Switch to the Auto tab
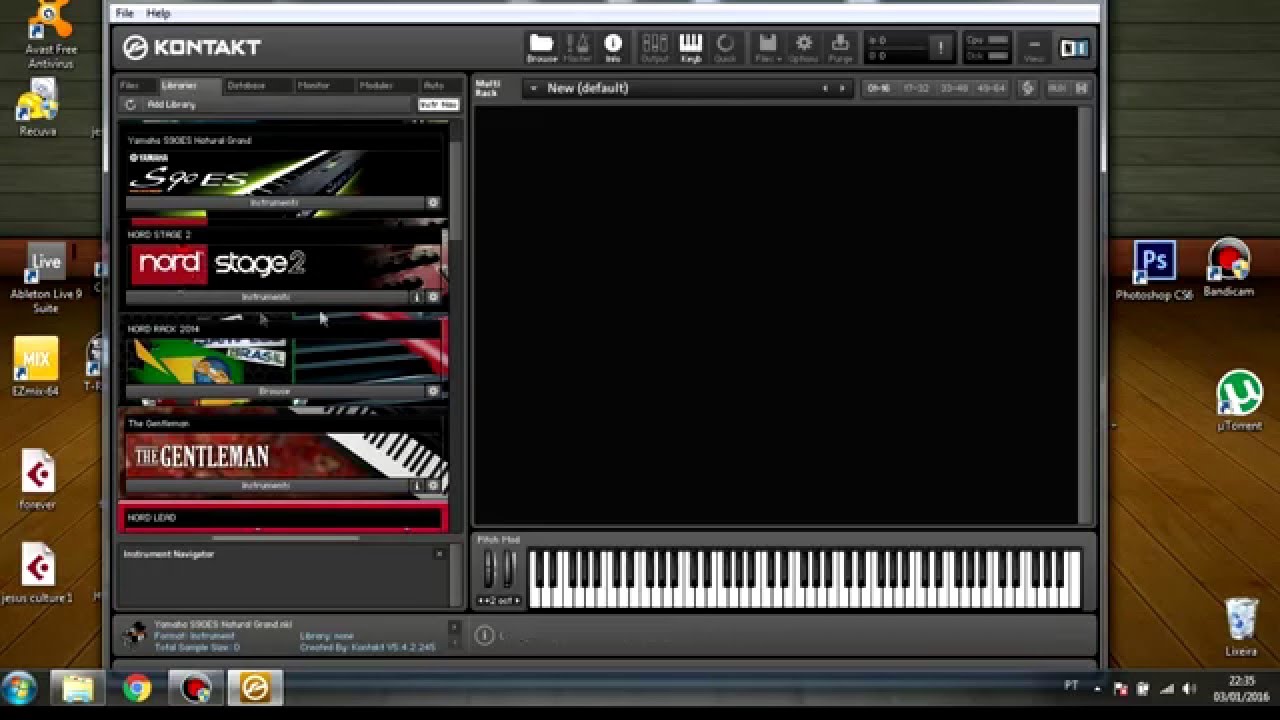This screenshot has width=1280, height=720. pos(439,86)
